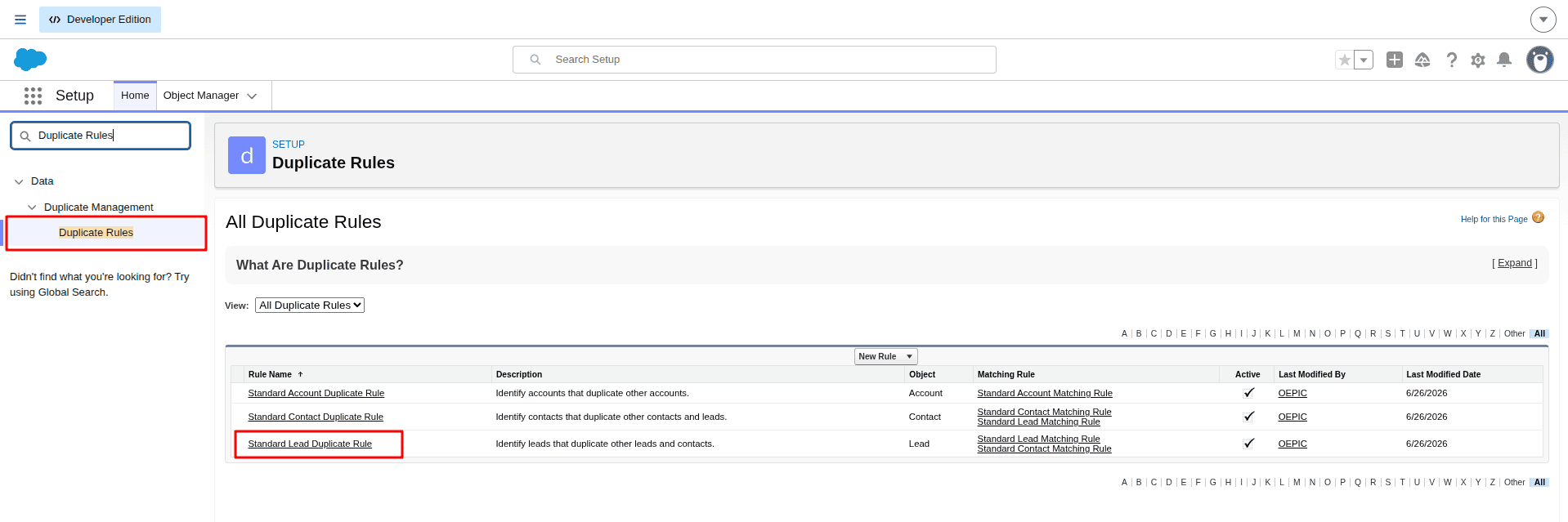Screen dimensions: 1568x522
Task: Click the orange help circle icon
Action: click(1538, 217)
